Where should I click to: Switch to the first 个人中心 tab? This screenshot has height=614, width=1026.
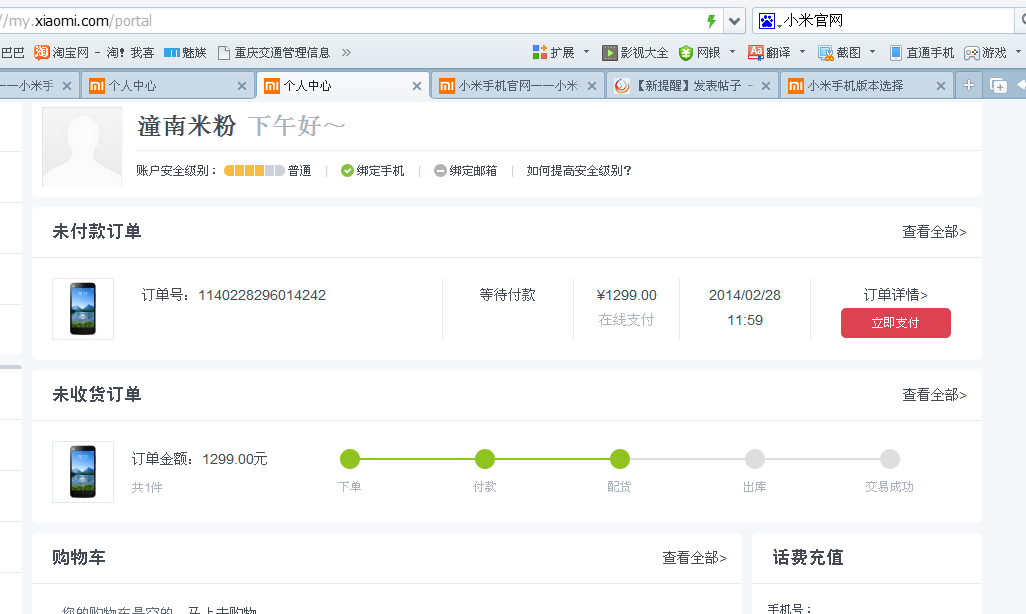coord(168,86)
